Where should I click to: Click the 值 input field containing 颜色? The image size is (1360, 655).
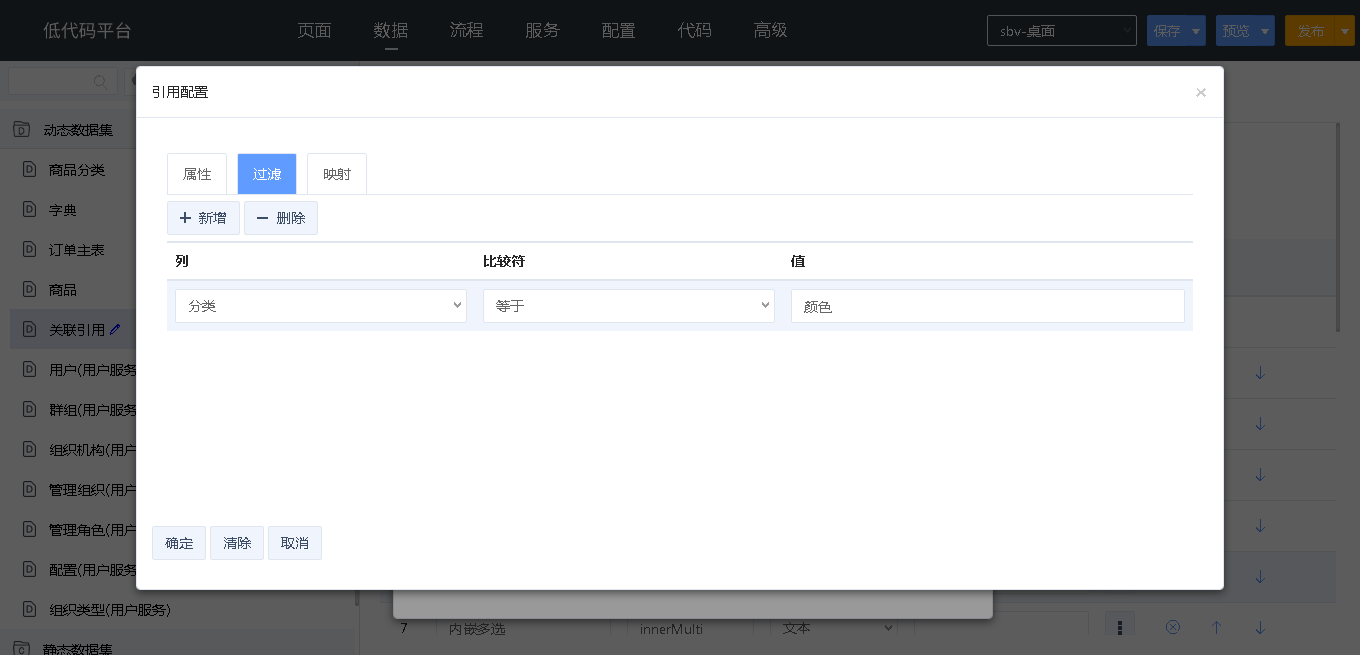pos(987,306)
